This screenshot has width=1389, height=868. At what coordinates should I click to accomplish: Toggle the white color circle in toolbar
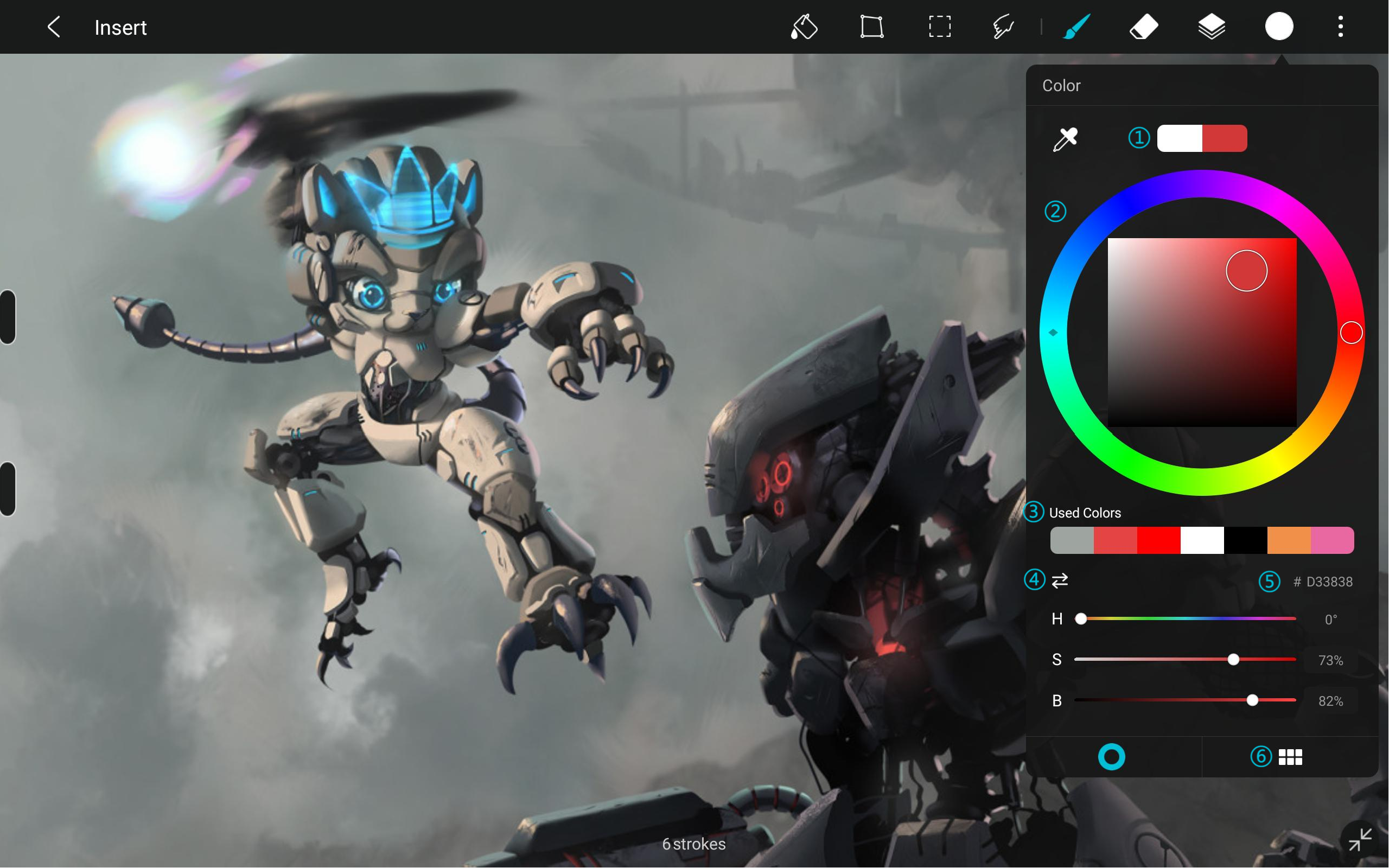coord(1279,27)
